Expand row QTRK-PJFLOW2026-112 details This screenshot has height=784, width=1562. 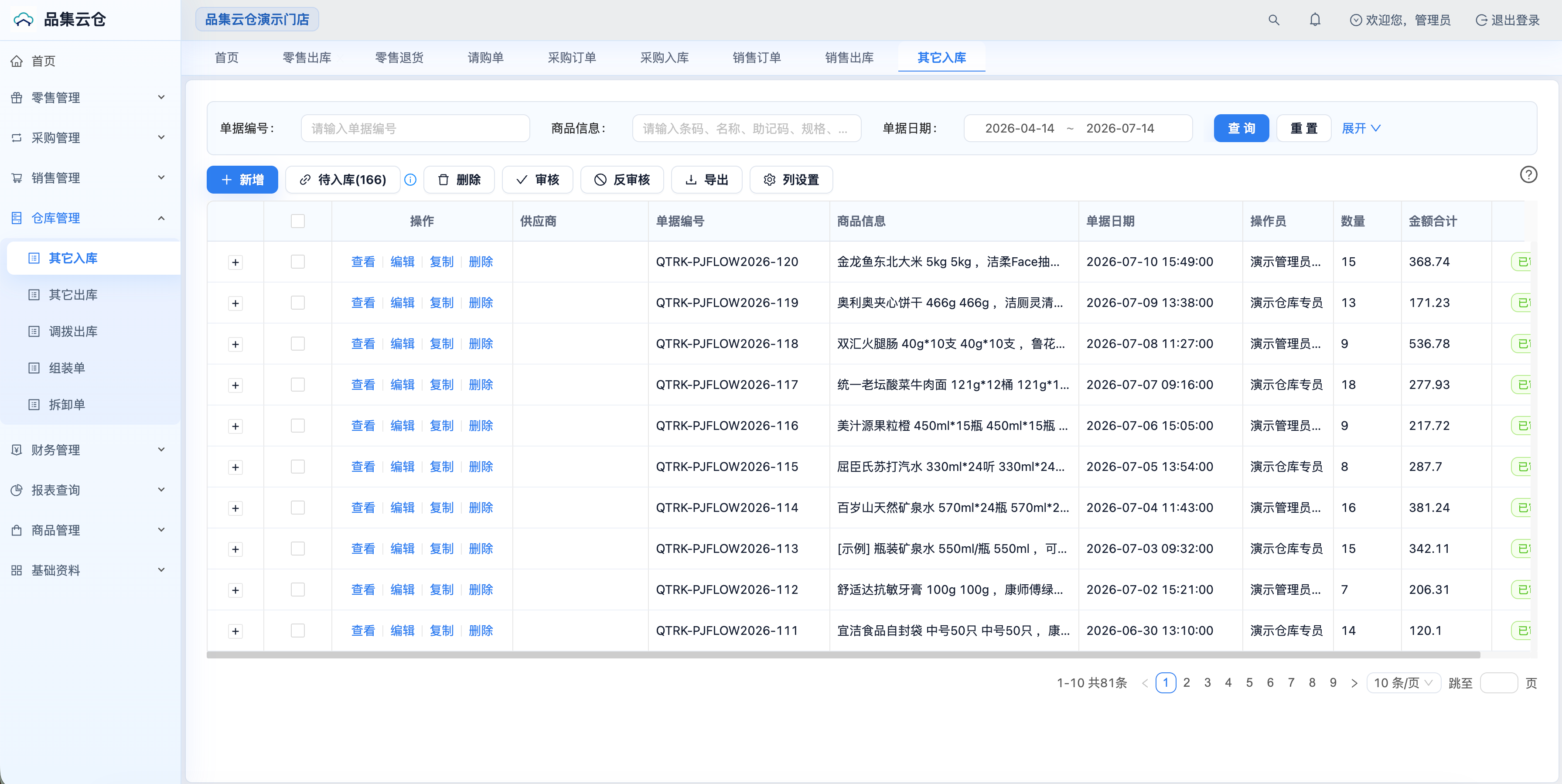tap(235, 590)
